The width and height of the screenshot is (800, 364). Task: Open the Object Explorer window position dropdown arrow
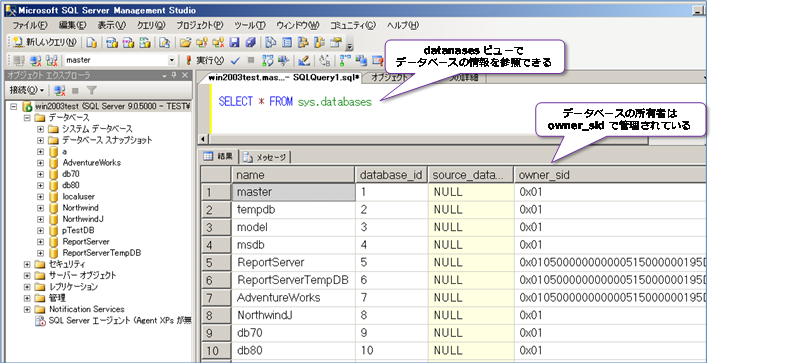tap(164, 75)
